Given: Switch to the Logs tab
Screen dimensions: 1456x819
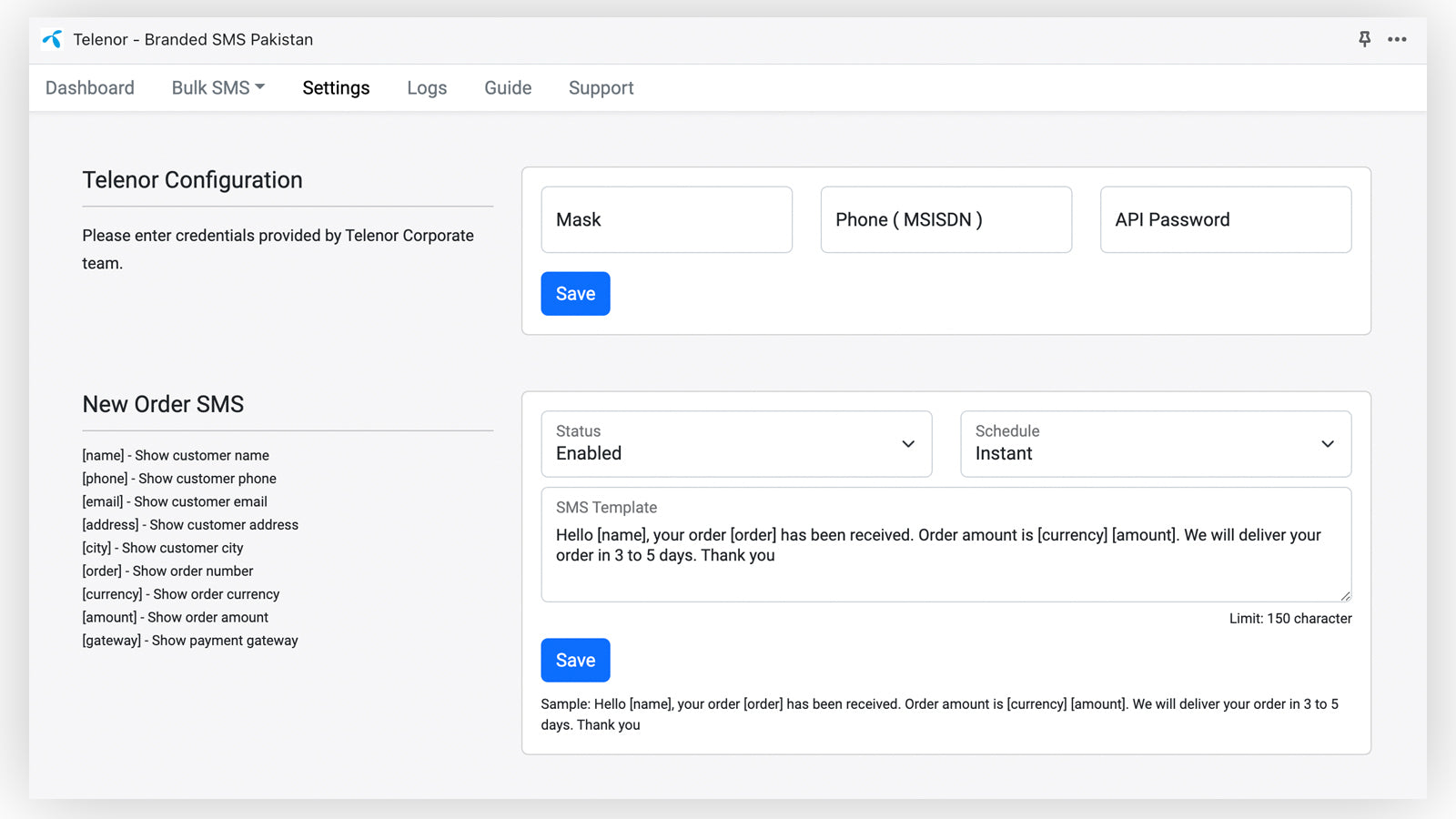Looking at the screenshot, I should [x=427, y=88].
